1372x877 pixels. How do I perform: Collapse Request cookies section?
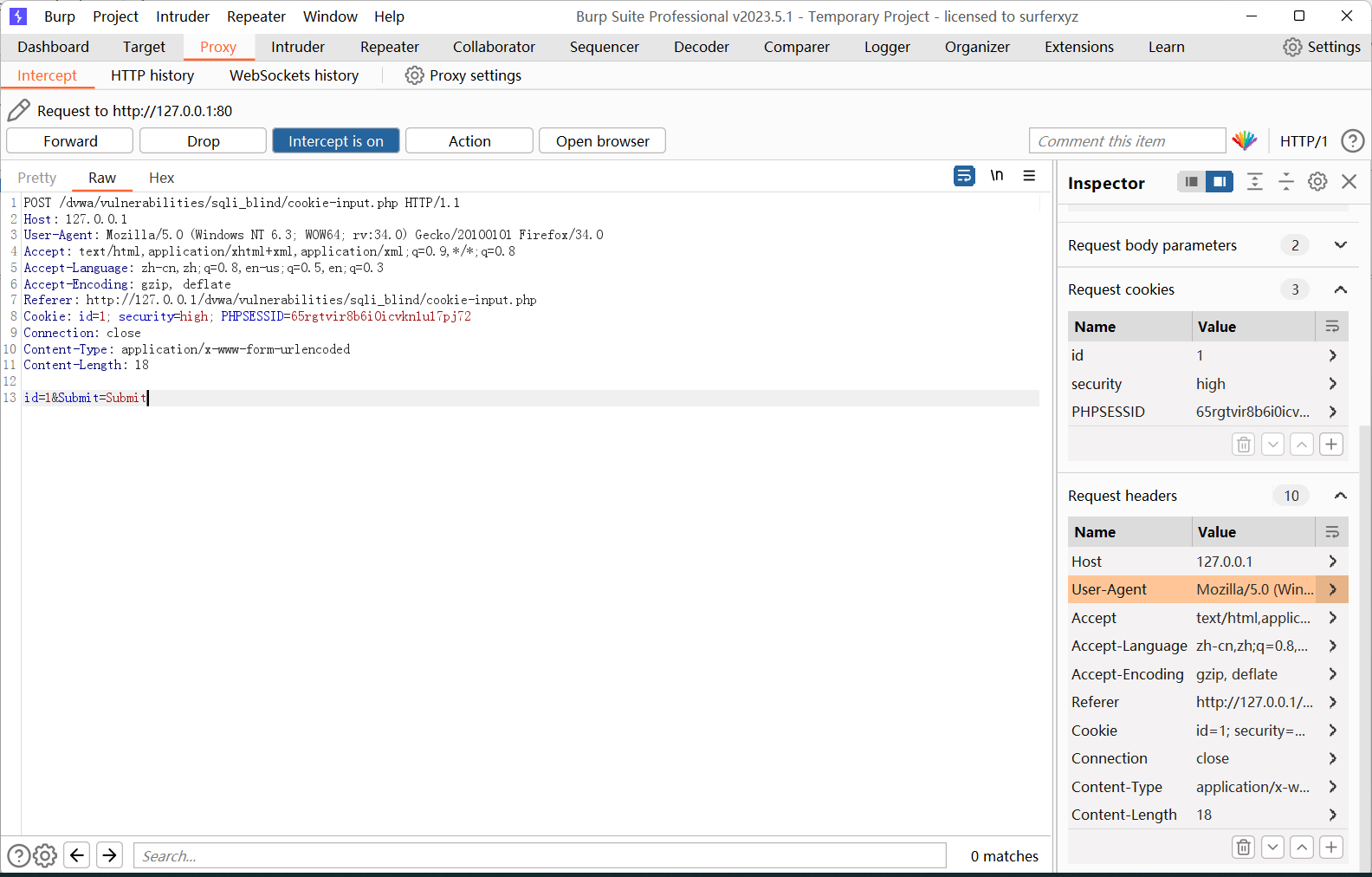1341,289
